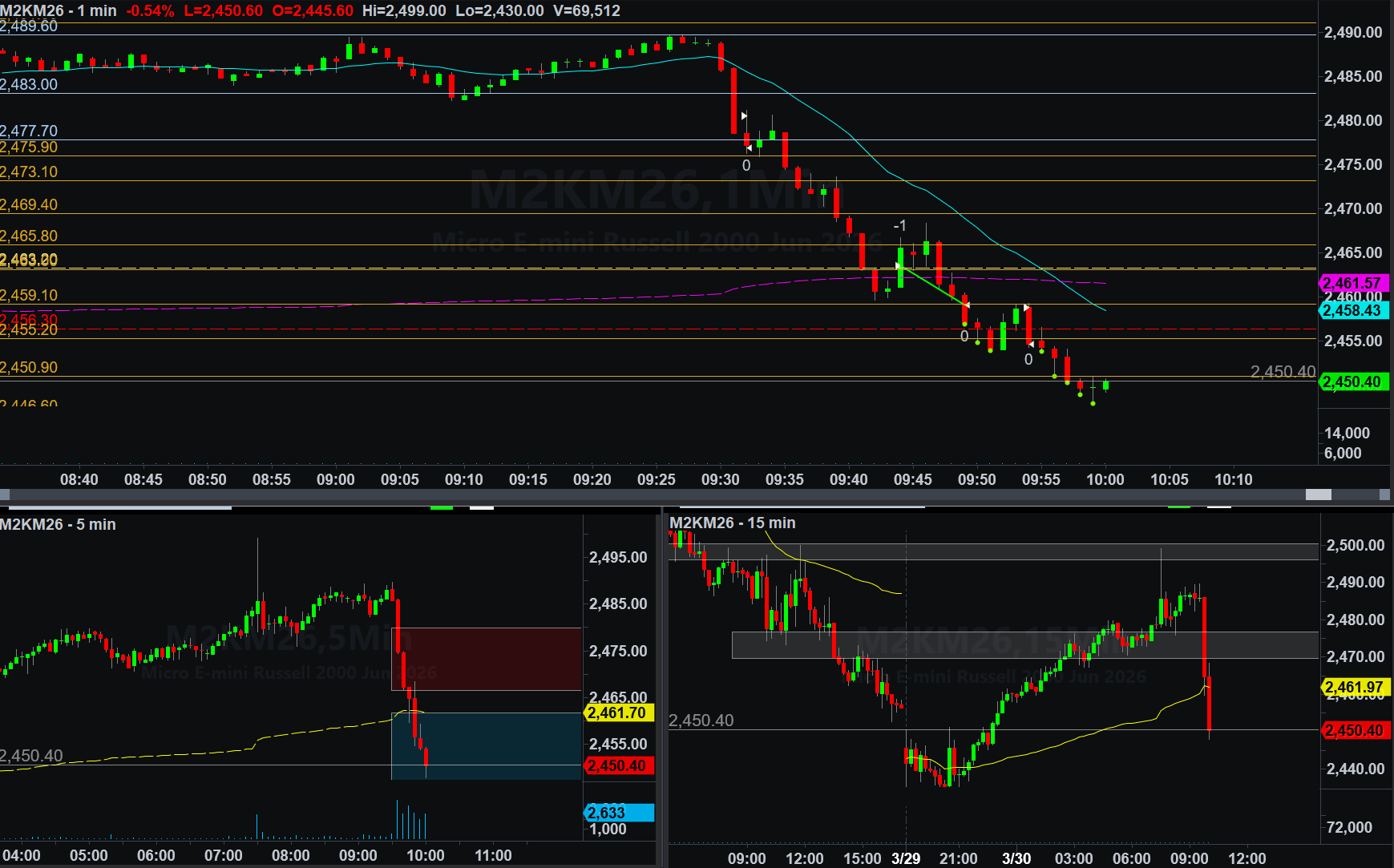Click the 1 min chart horizontal scrollbar thumb

tap(1318, 495)
